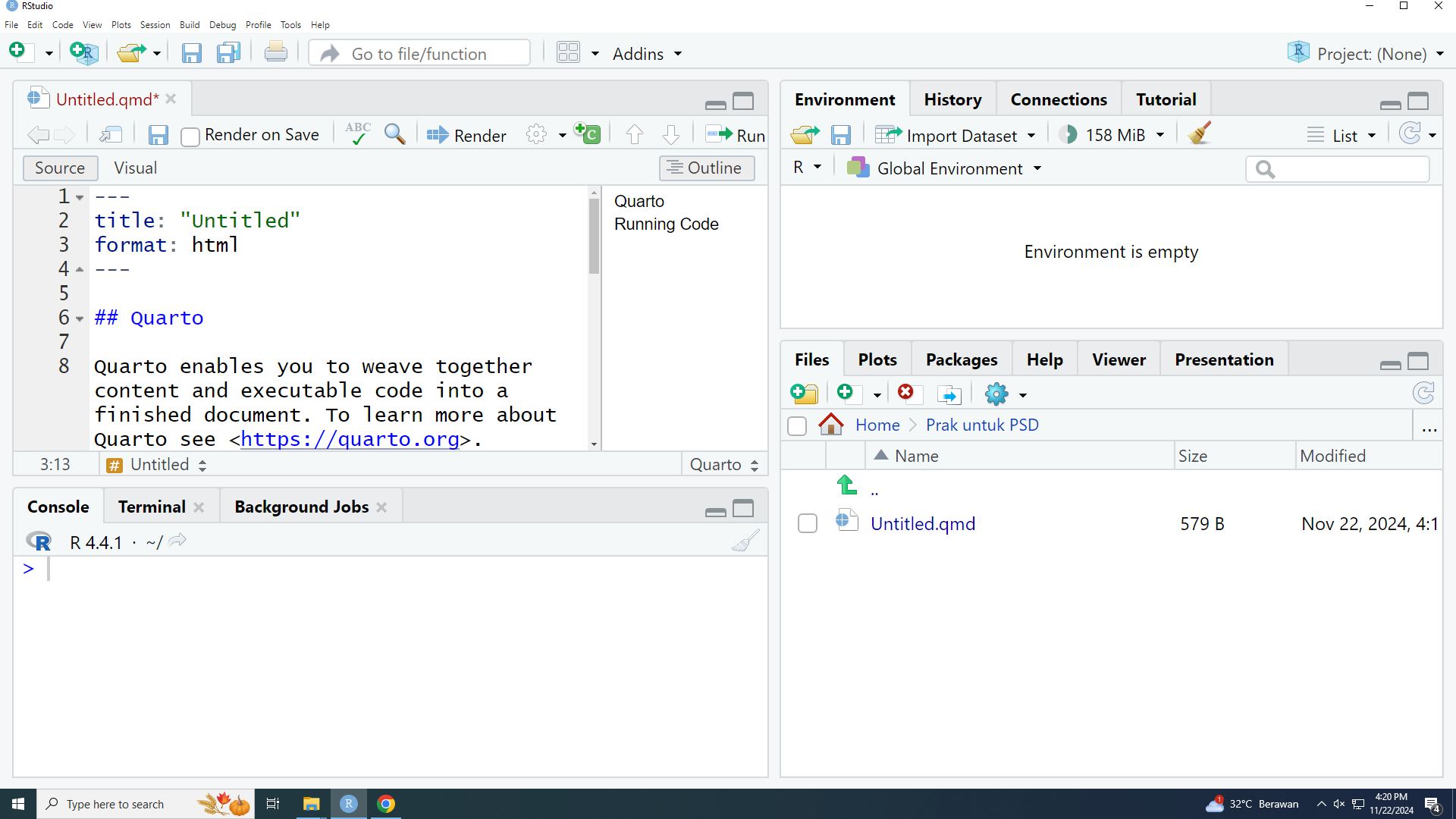Switch to the Packages tab

[961, 359]
